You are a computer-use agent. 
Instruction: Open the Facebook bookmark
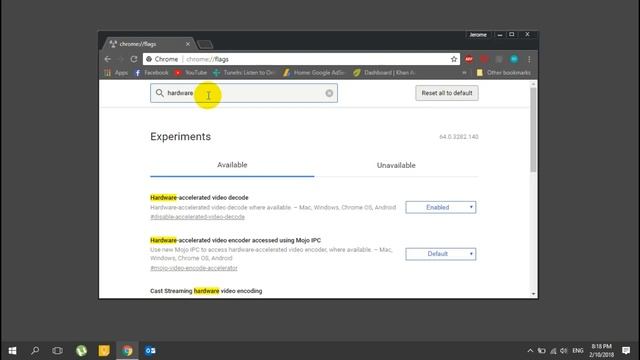tap(151, 73)
